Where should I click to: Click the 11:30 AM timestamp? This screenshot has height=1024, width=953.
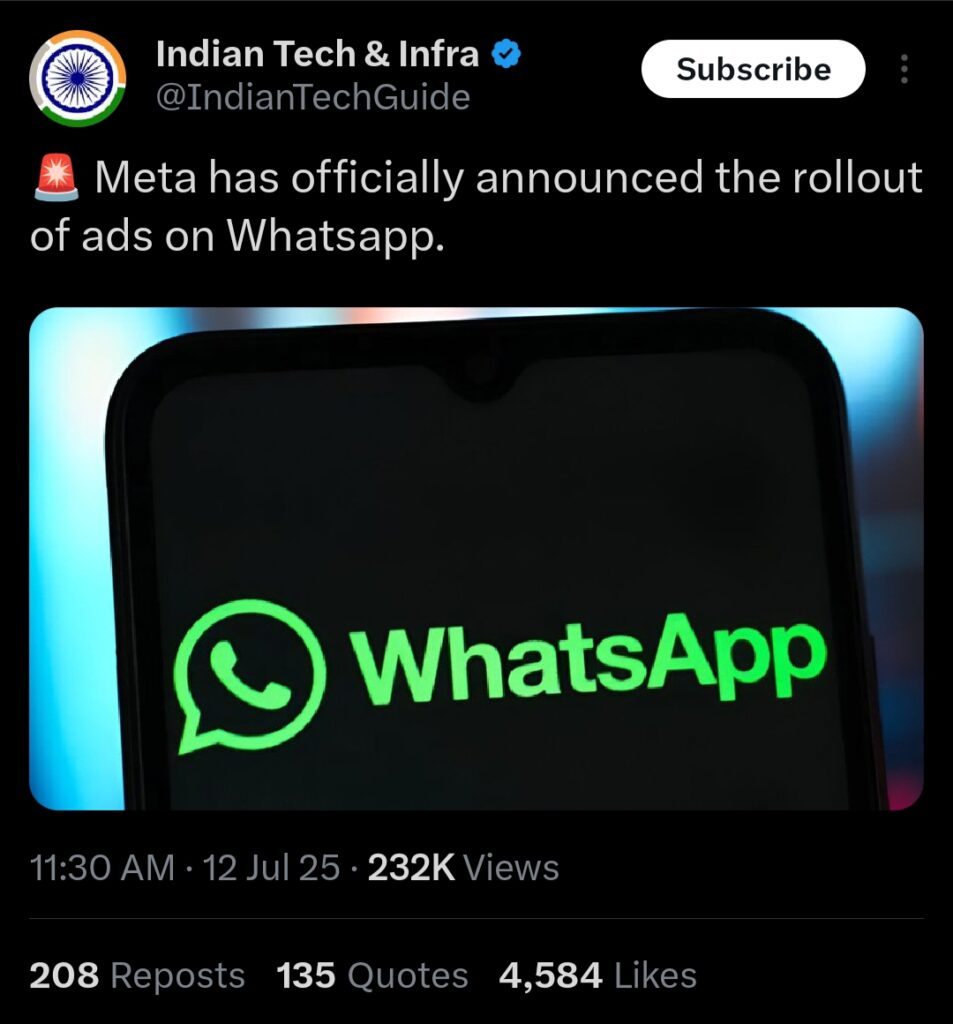[x=103, y=868]
